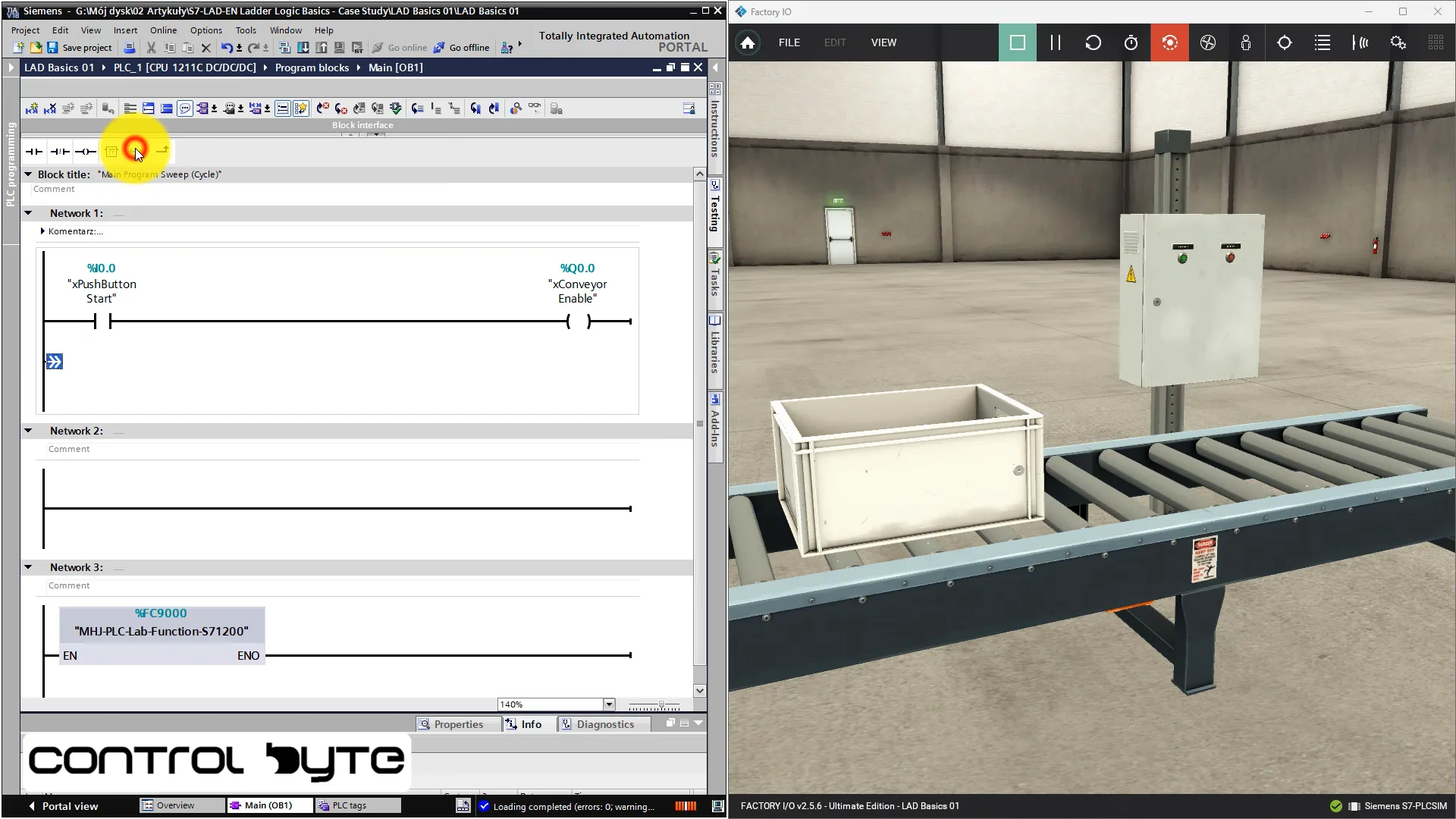This screenshot has width=1456, height=819.
Task: Open the Online menu
Action: 163,30
